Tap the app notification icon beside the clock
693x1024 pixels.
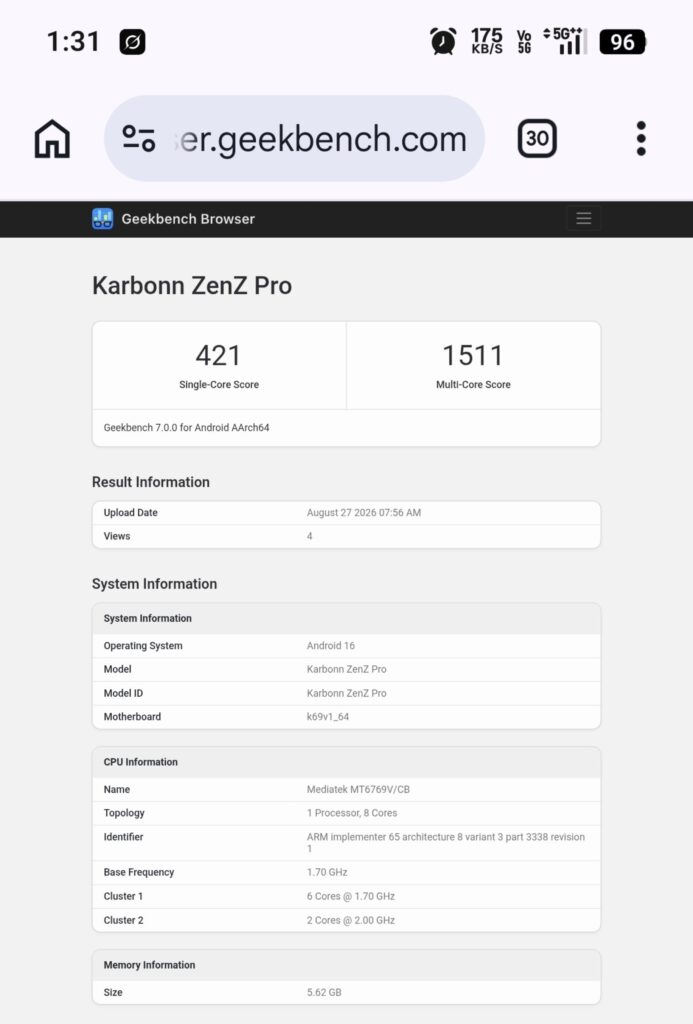[132, 42]
